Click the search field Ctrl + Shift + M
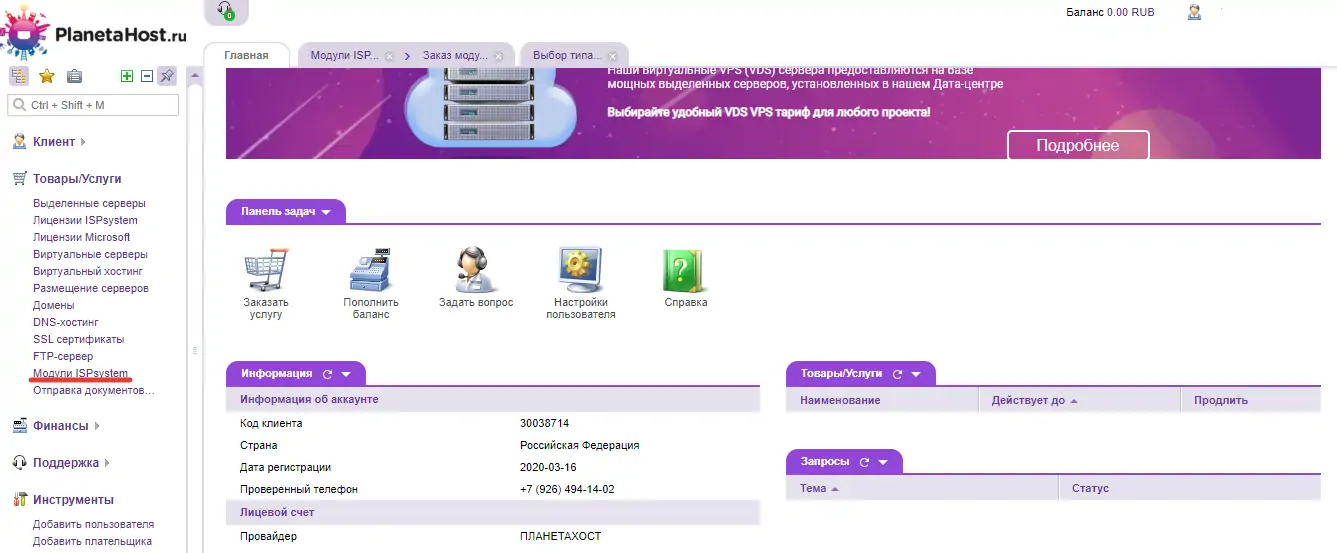 94,105
